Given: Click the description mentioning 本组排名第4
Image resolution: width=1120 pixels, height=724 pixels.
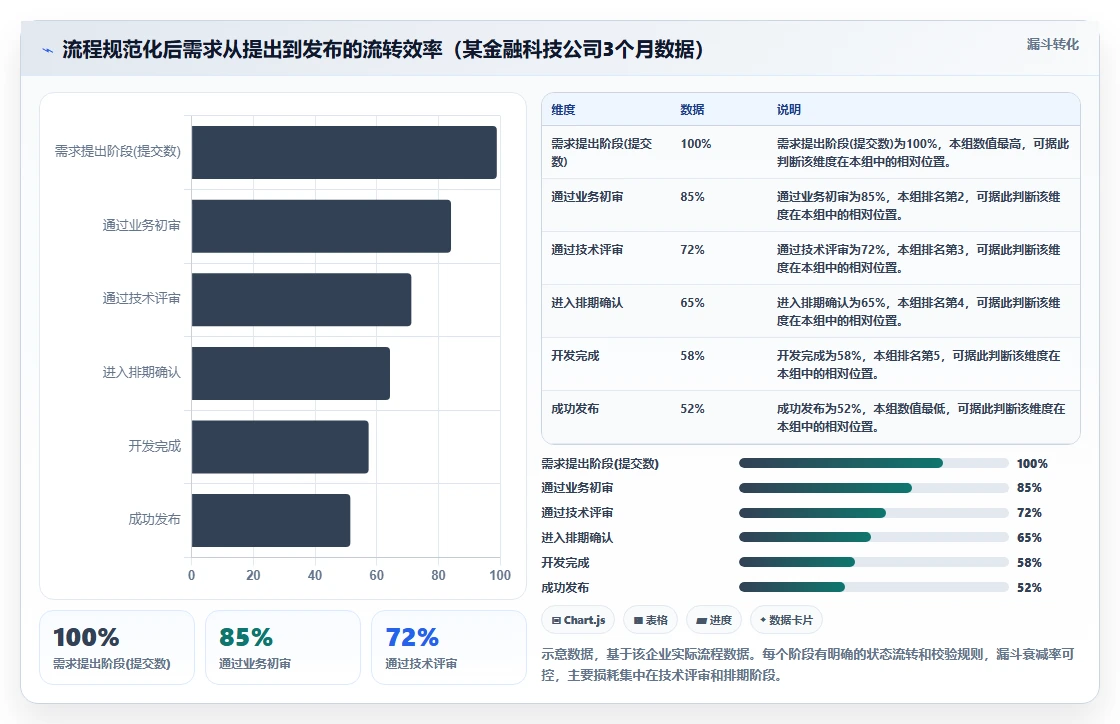Looking at the screenshot, I should pyautogui.click(x=919, y=311).
